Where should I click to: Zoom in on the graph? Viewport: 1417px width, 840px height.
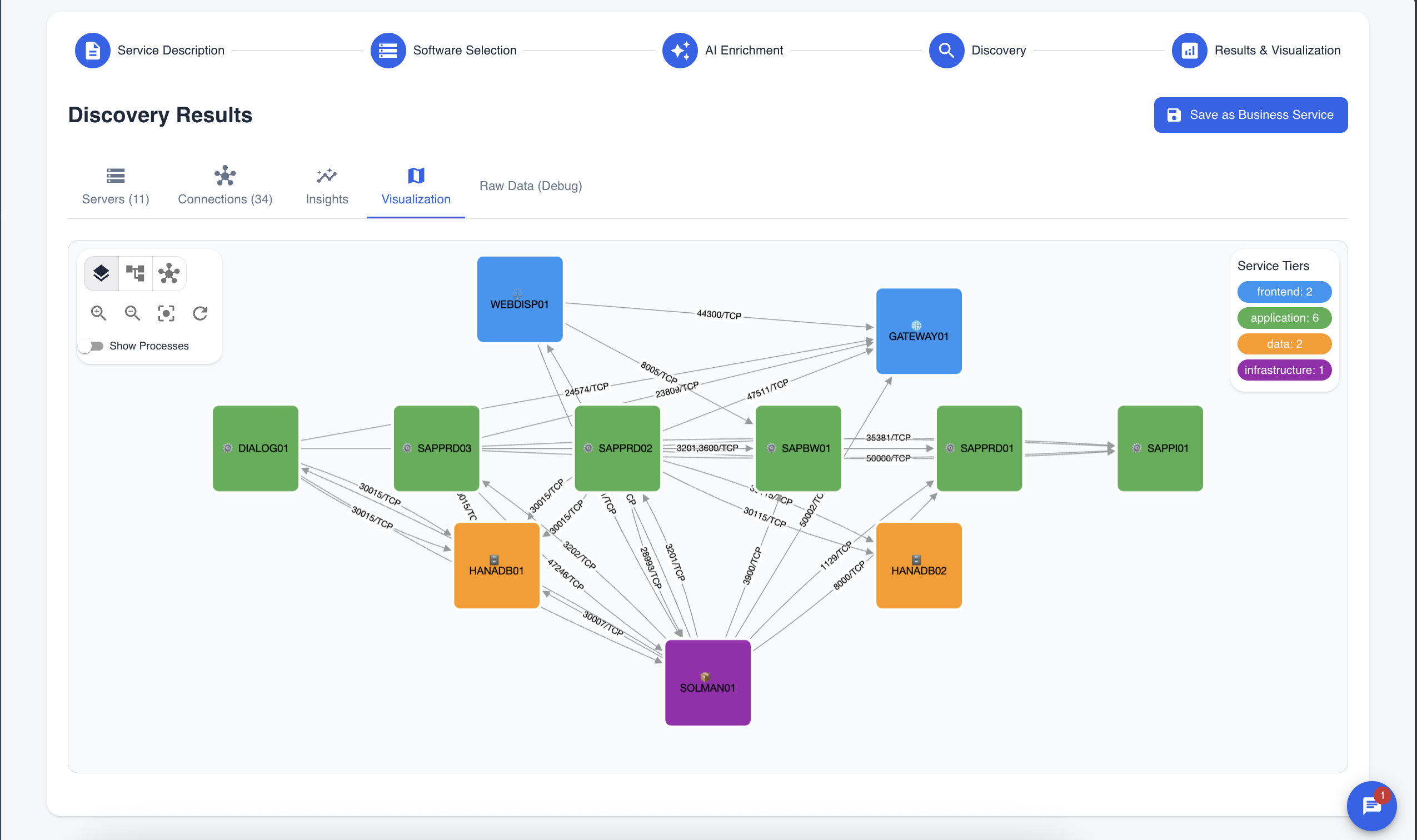point(98,313)
